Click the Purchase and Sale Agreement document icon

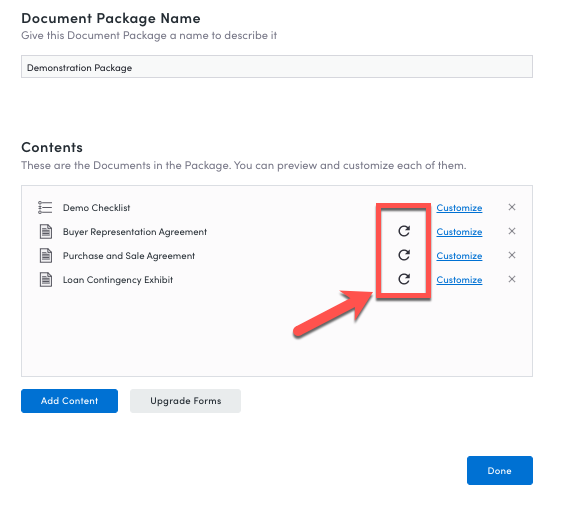tap(46, 255)
